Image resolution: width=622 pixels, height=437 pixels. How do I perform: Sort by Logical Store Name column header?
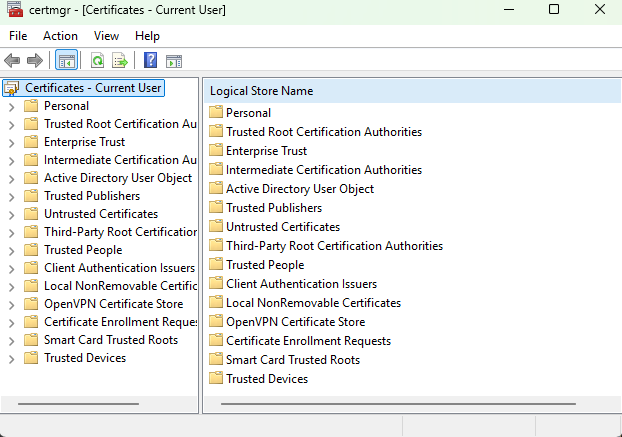coord(412,91)
